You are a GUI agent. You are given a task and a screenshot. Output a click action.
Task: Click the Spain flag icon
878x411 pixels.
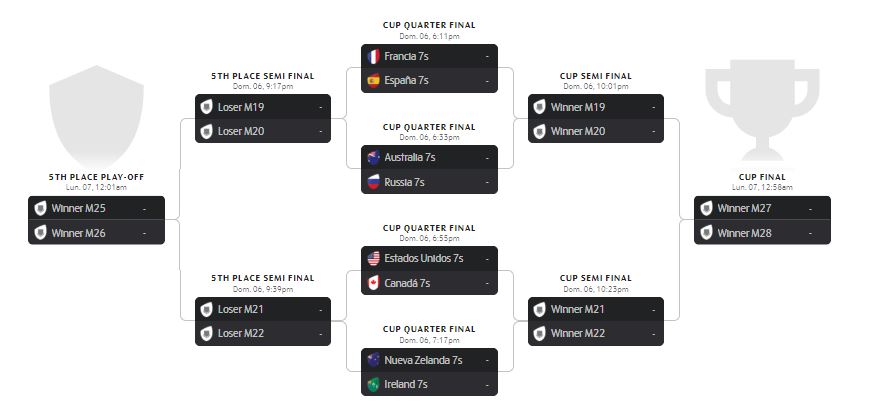(x=374, y=81)
